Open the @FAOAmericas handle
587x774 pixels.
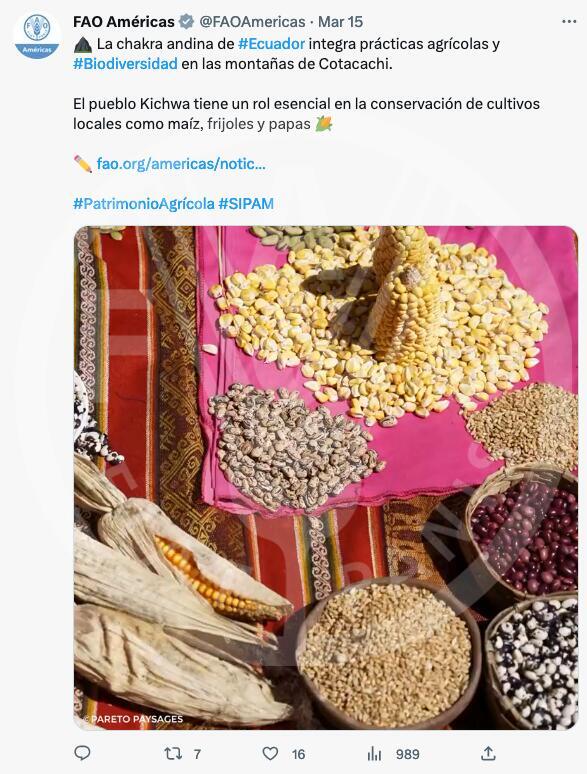click(x=252, y=22)
